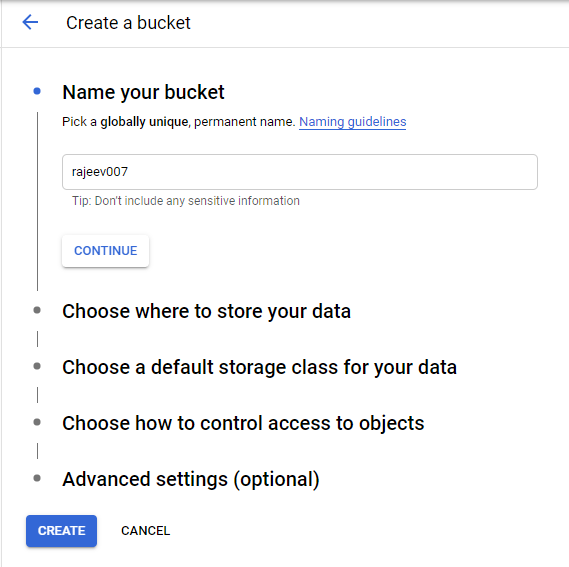
Task: Click the blue CREATE button
Action: [x=61, y=531]
